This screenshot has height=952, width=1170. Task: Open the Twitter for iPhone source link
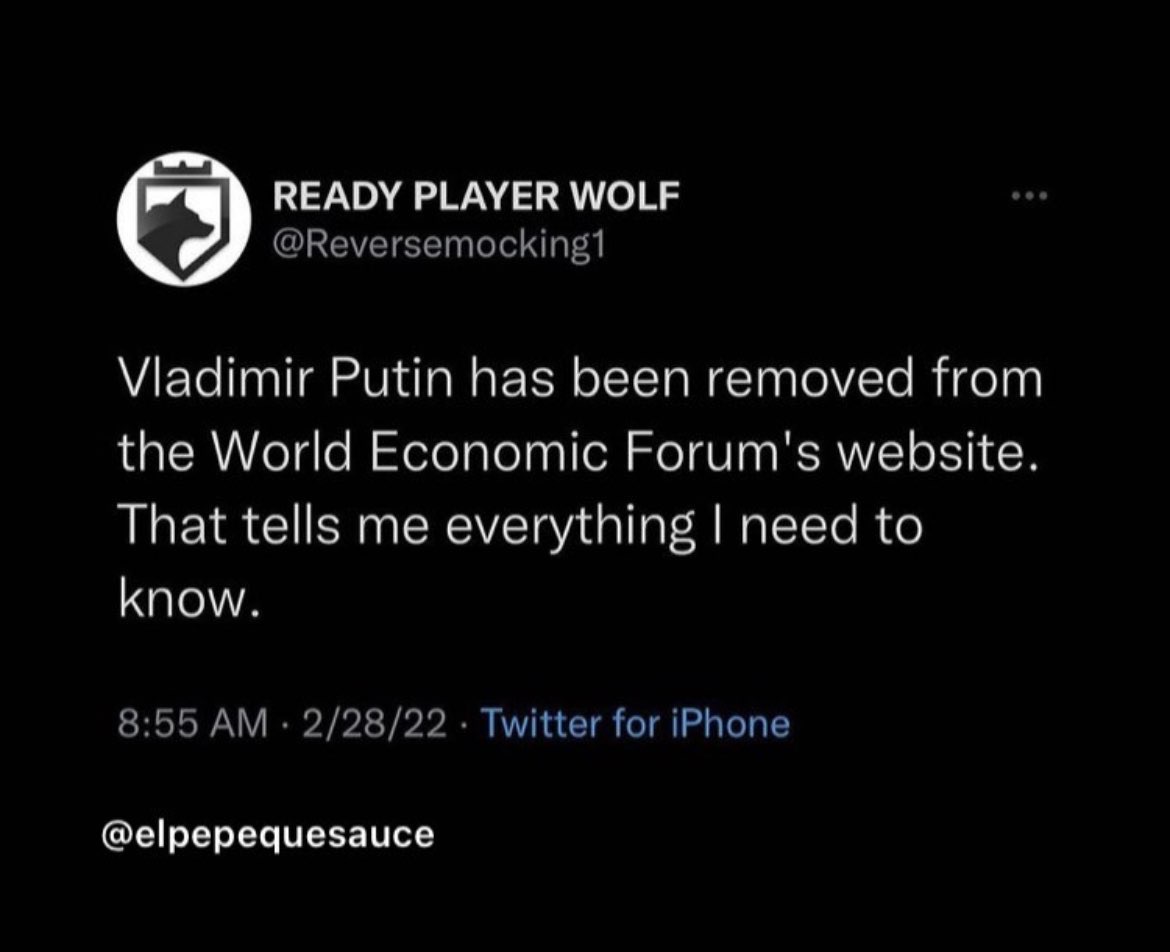[x=636, y=723]
